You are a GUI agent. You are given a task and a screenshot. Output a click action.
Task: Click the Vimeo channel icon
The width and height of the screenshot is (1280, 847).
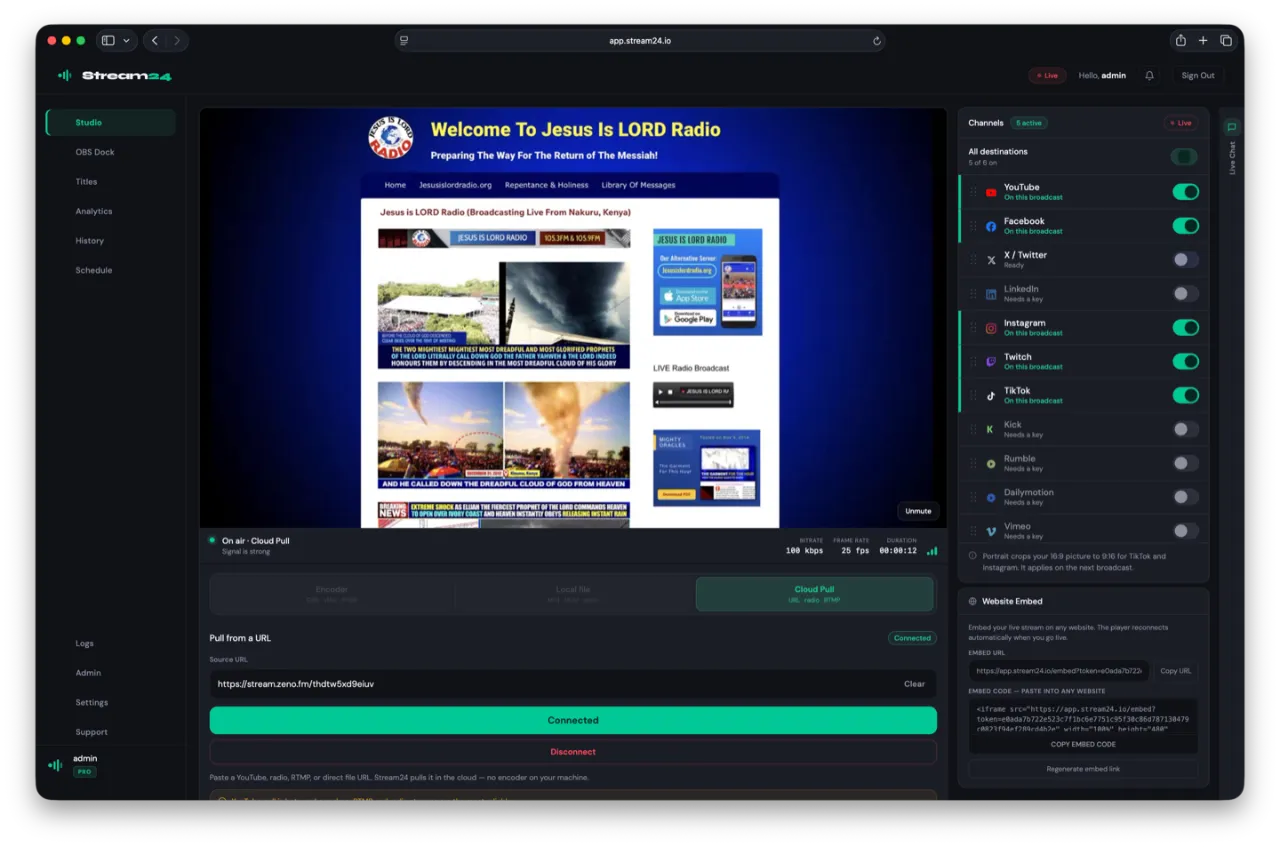tap(991, 531)
